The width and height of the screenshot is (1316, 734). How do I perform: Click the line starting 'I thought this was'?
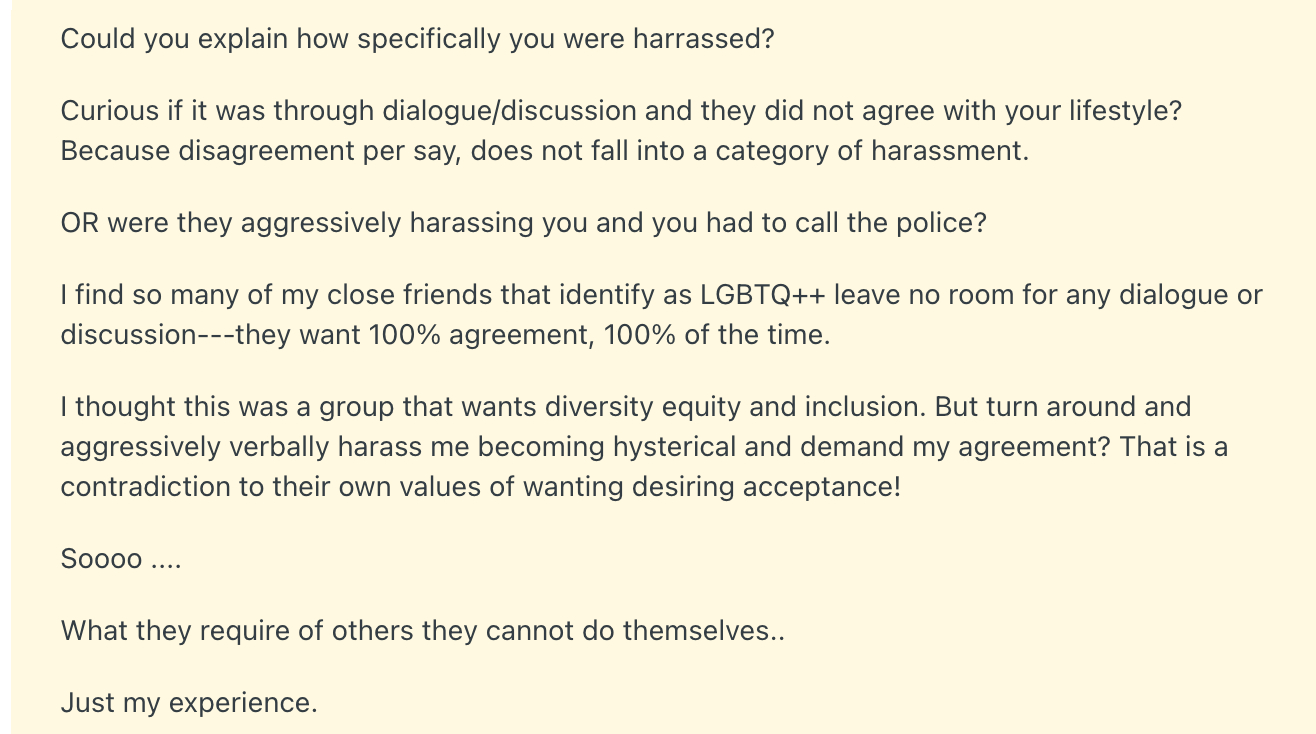(625, 407)
